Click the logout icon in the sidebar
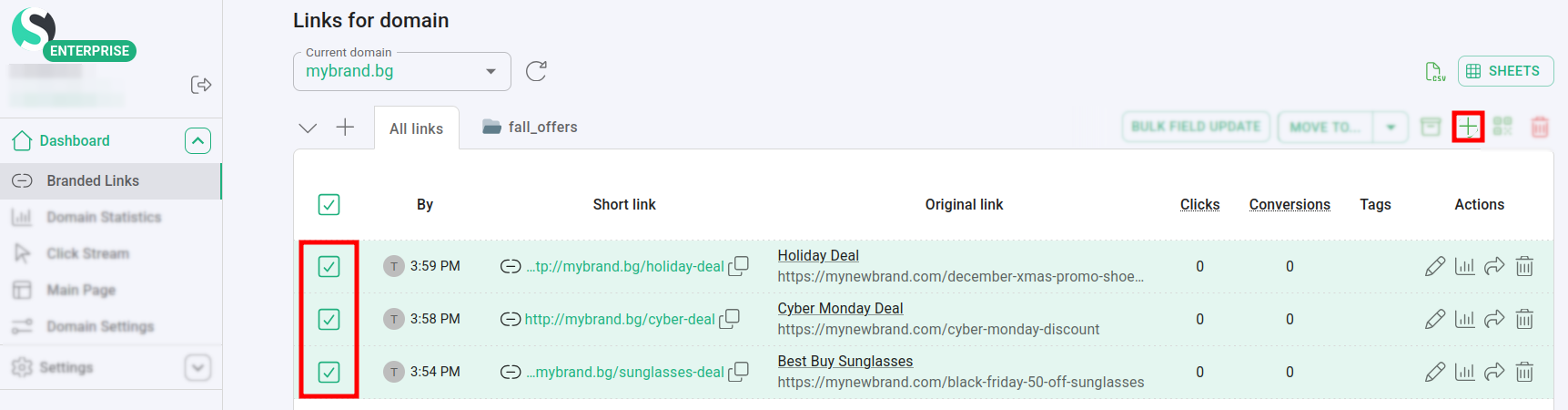 [x=201, y=85]
